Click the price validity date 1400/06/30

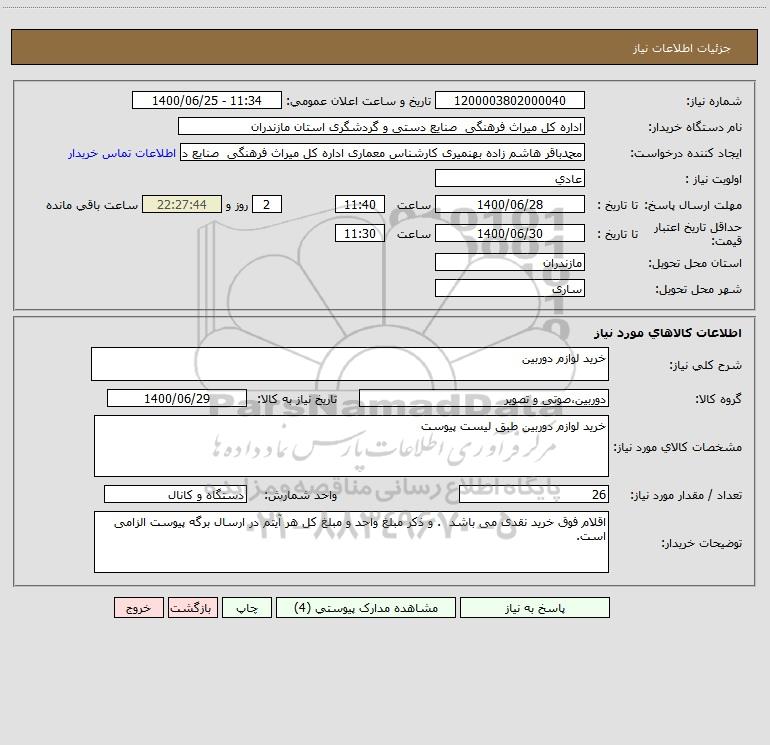pos(510,233)
